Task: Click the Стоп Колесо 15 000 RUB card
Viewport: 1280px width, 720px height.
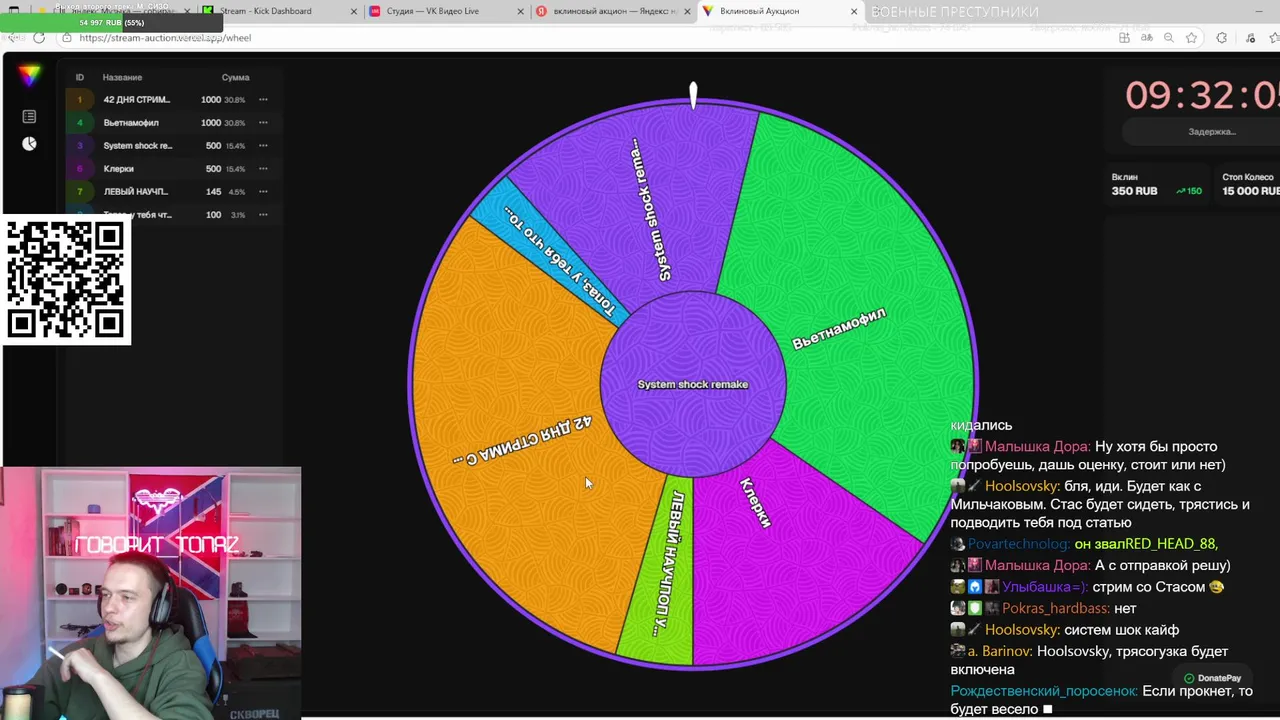Action: pos(1248,184)
